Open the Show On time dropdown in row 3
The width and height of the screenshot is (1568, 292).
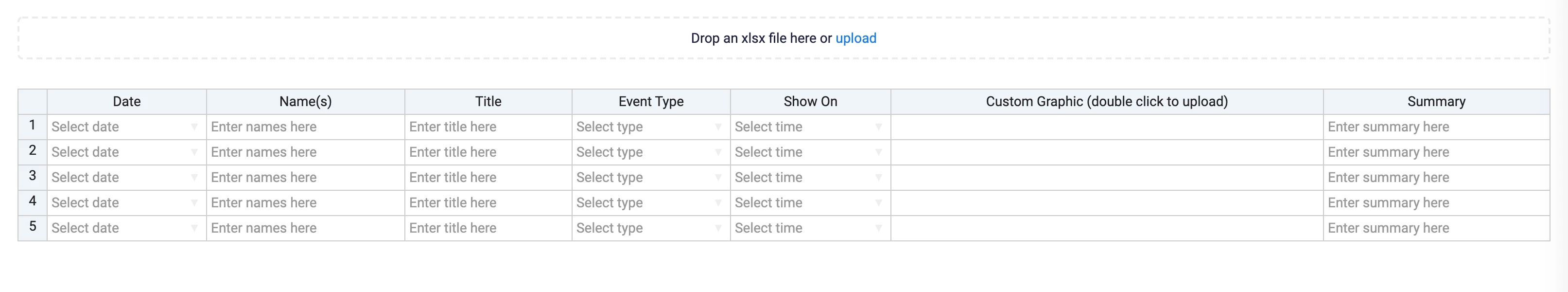coord(878,178)
